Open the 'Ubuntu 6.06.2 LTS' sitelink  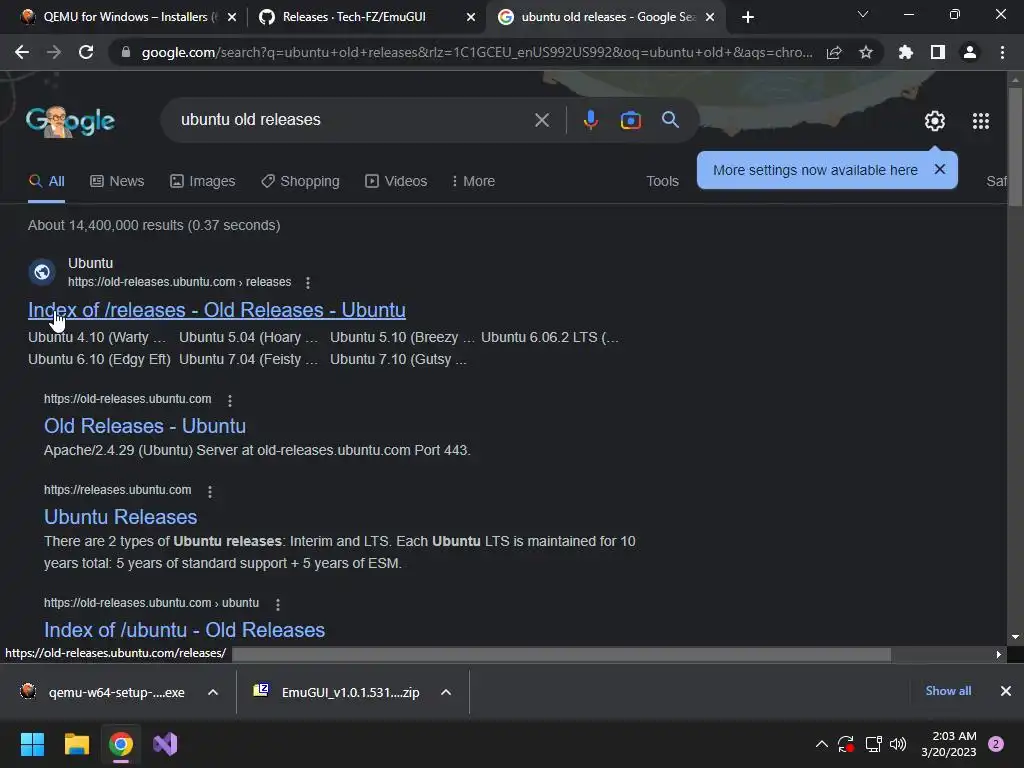click(550, 338)
